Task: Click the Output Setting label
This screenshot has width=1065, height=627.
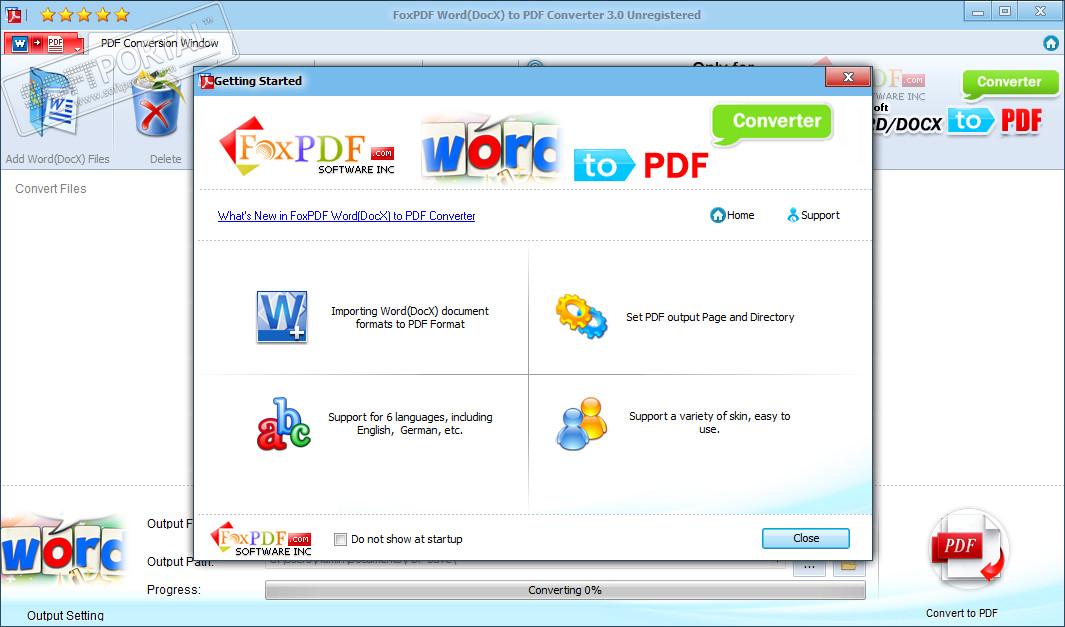Action: (x=65, y=615)
